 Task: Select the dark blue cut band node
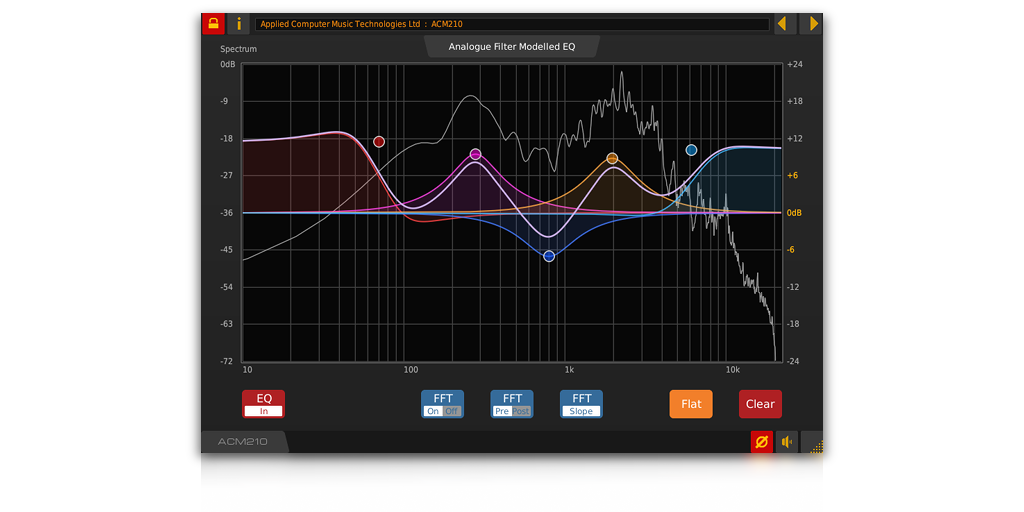point(549,257)
